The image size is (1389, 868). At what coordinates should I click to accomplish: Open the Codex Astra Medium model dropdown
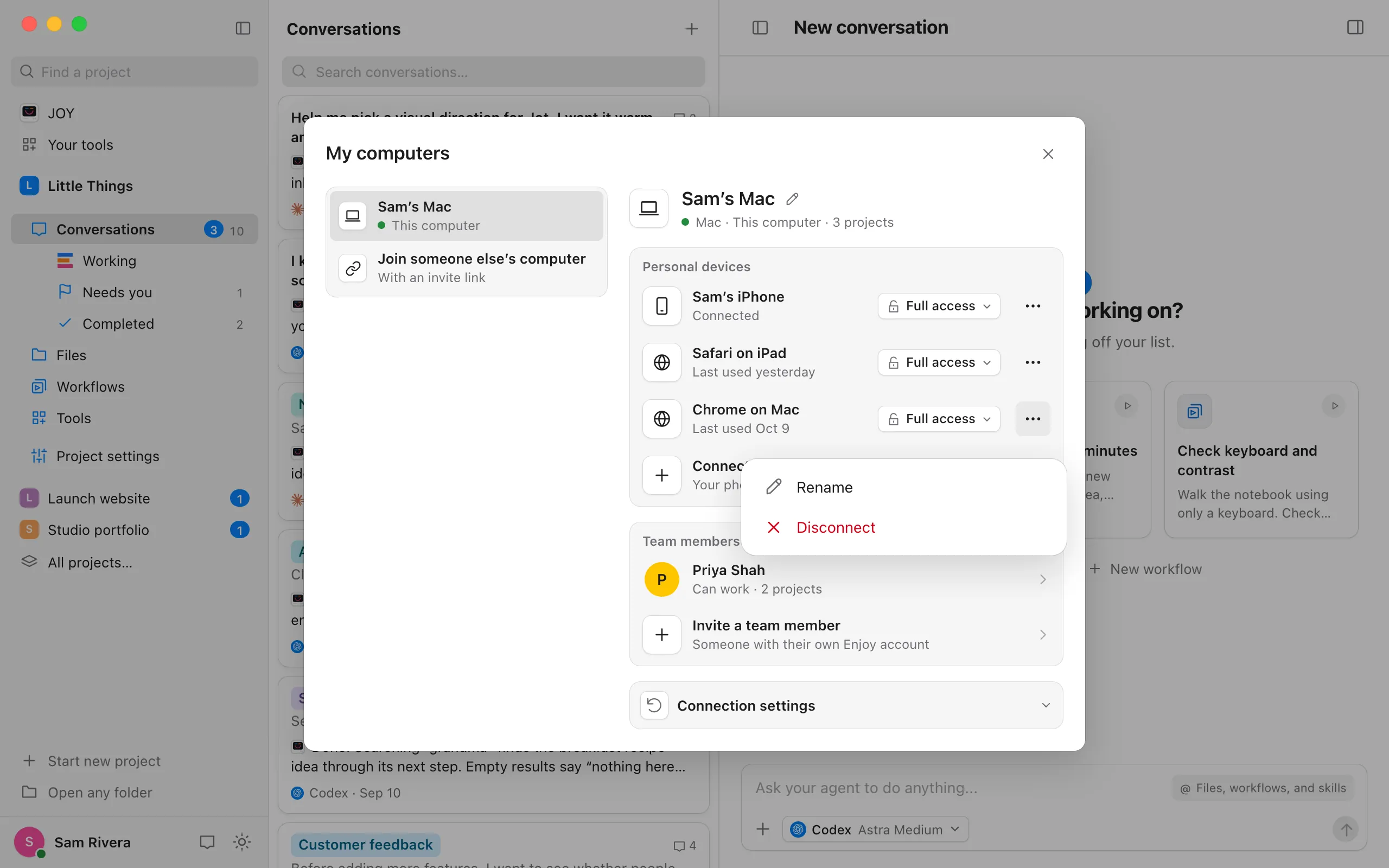coord(875,829)
